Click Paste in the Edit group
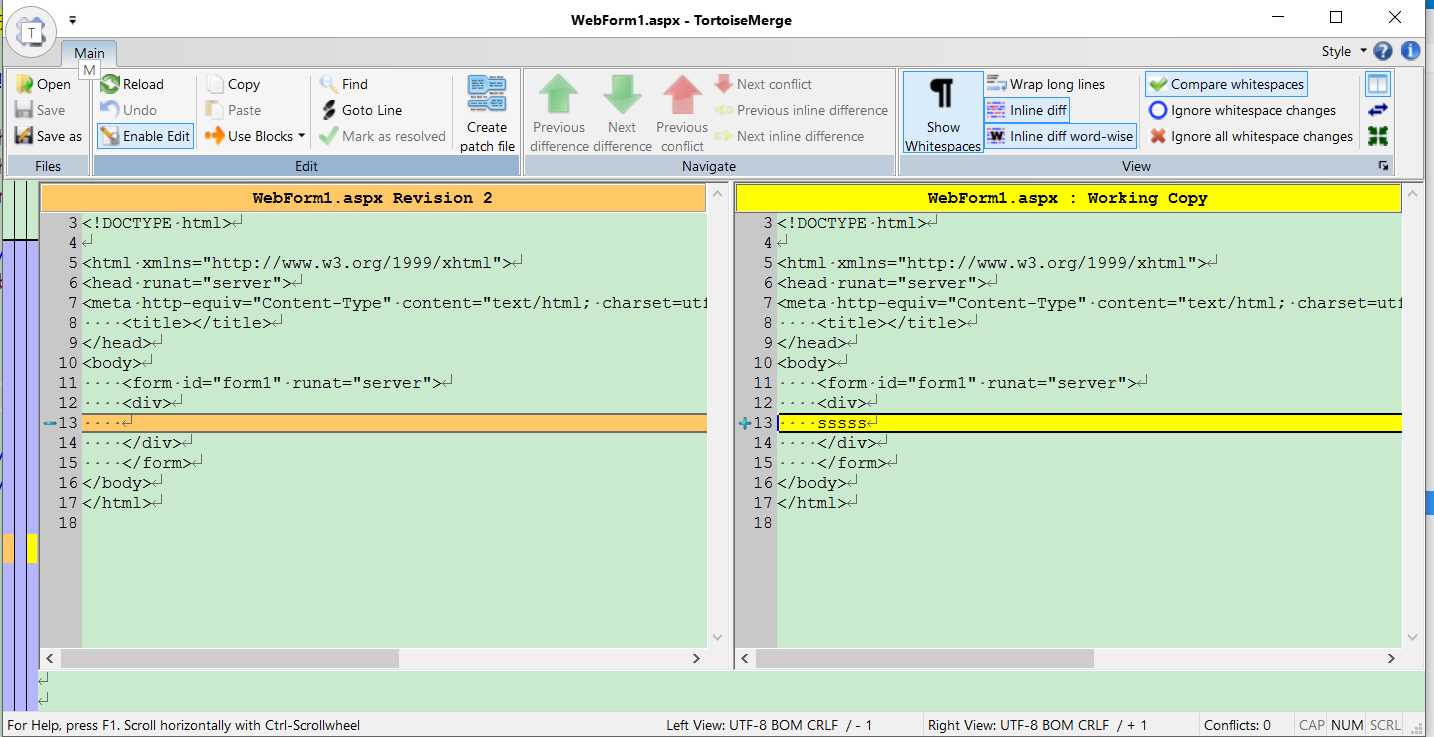This screenshot has width=1434, height=737. tap(233, 110)
